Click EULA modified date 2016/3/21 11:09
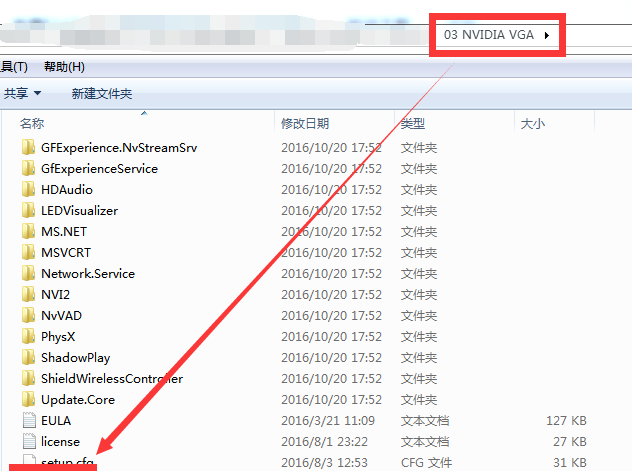Screen dimensions: 632x471 point(328,421)
